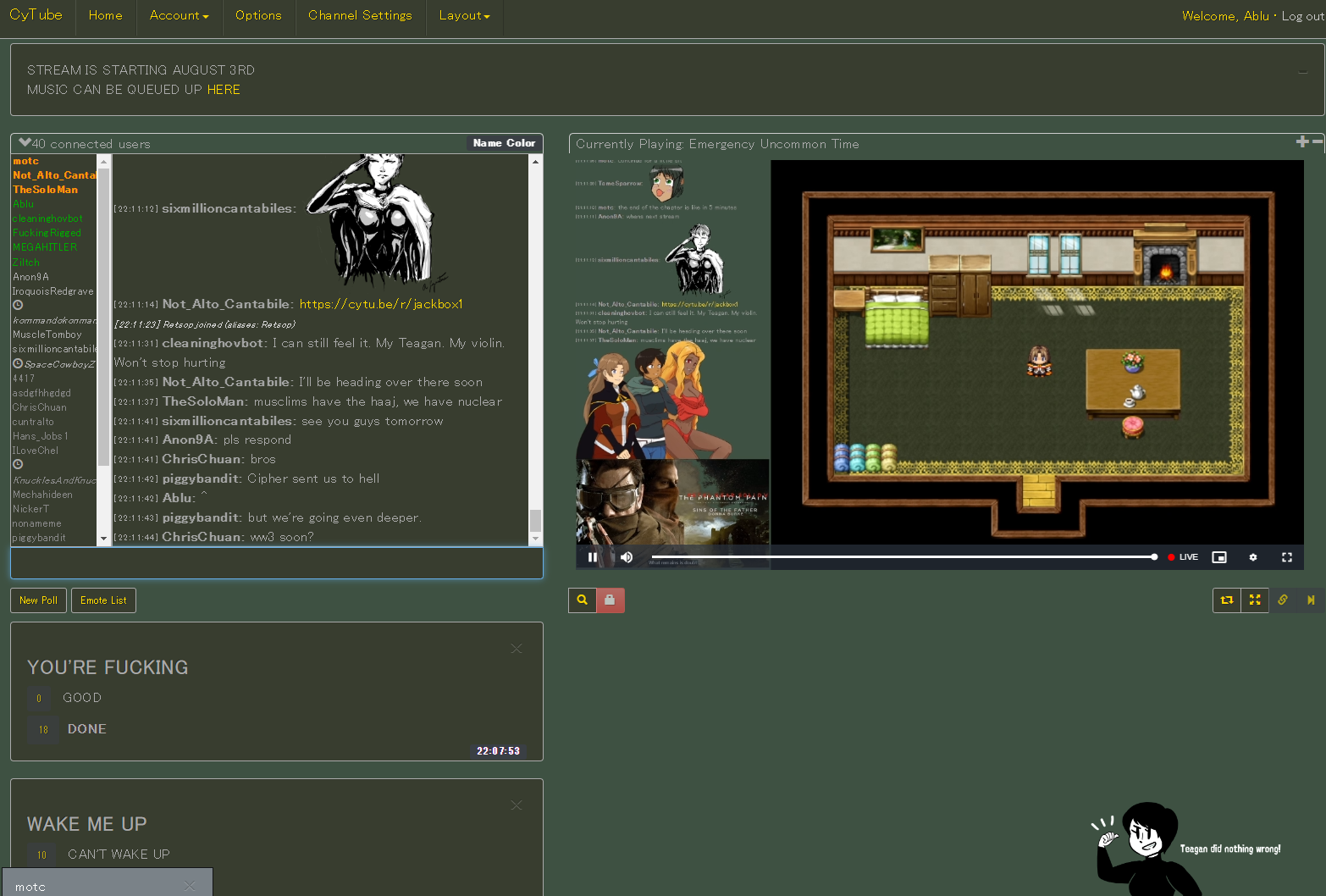Enter fullscreen in the video player

coord(1287,557)
